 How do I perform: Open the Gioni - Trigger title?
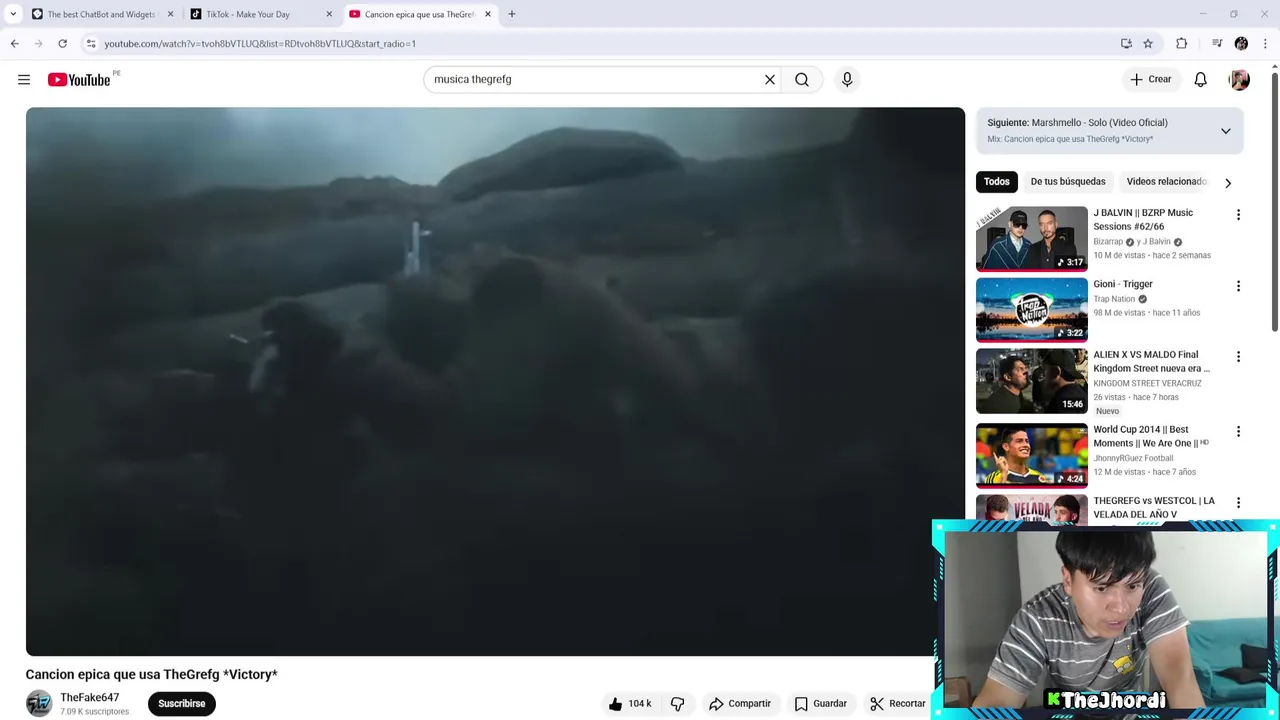point(1122,284)
